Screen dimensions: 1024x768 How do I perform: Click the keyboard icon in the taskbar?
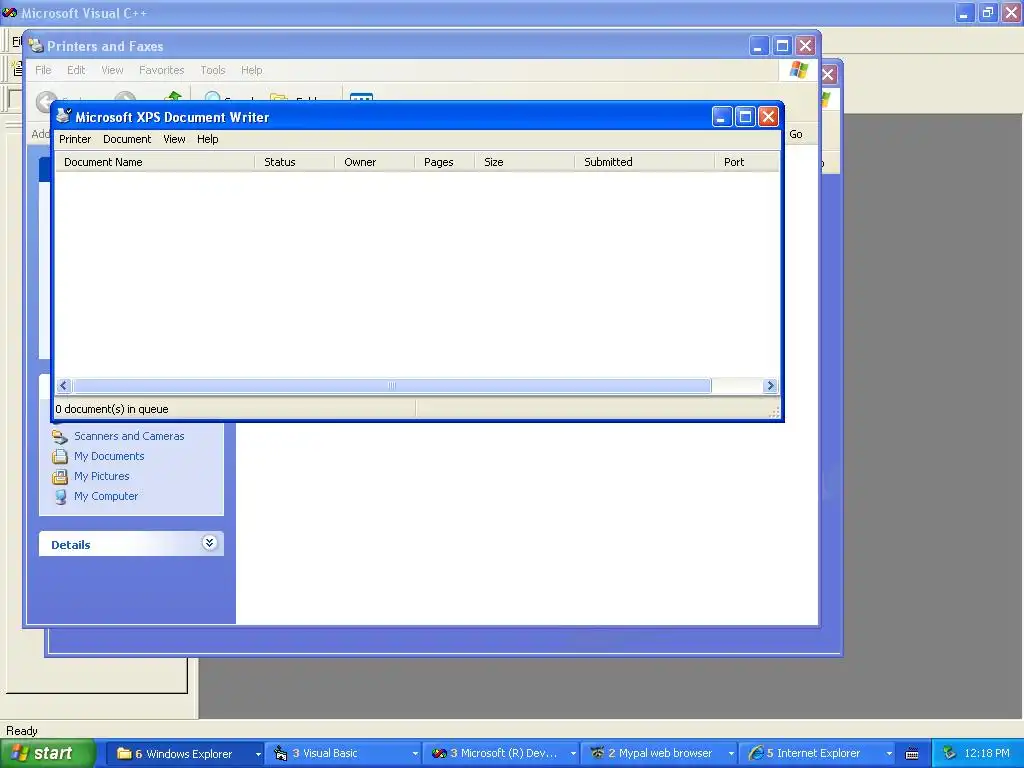(x=912, y=754)
